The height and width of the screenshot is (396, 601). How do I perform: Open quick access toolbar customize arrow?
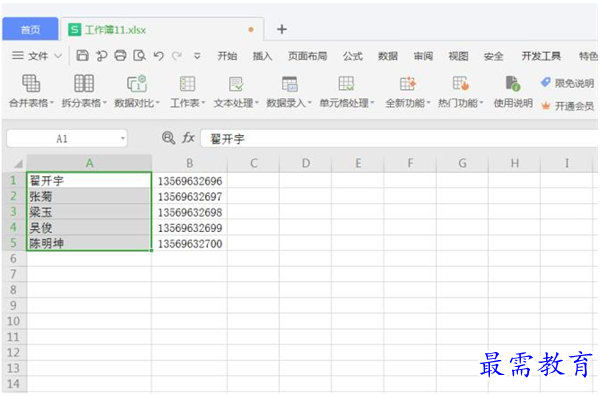[197, 56]
